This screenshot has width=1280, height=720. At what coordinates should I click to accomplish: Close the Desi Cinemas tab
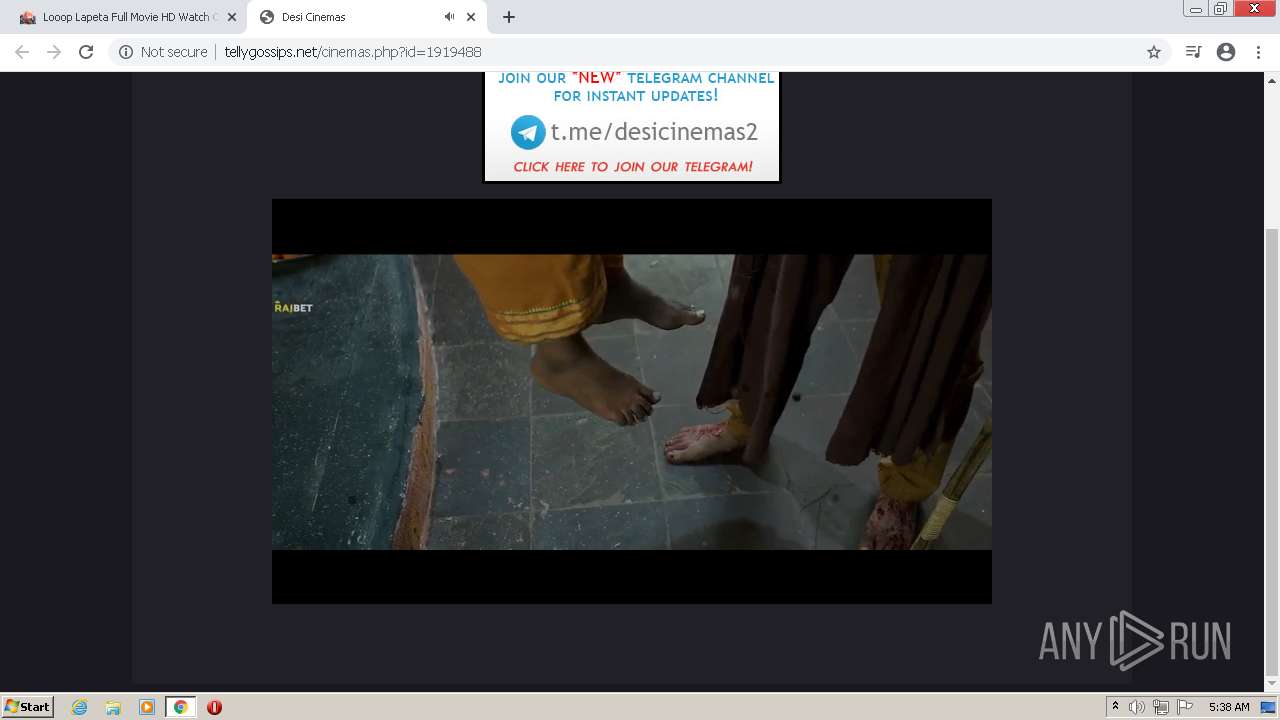tap(471, 17)
